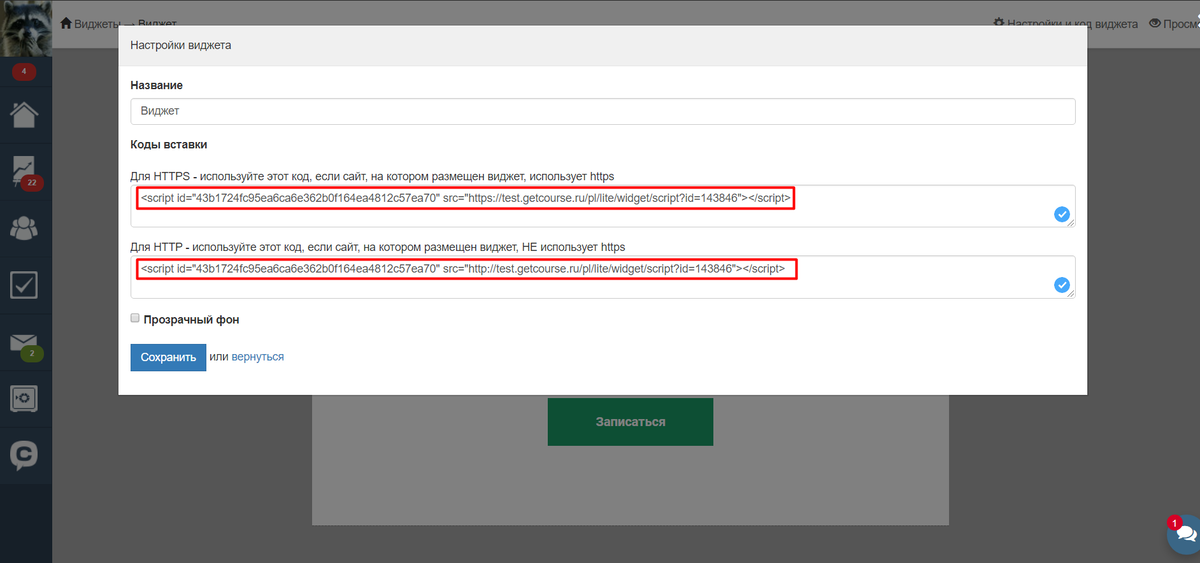Click the "Название" input field

(602, 111)
